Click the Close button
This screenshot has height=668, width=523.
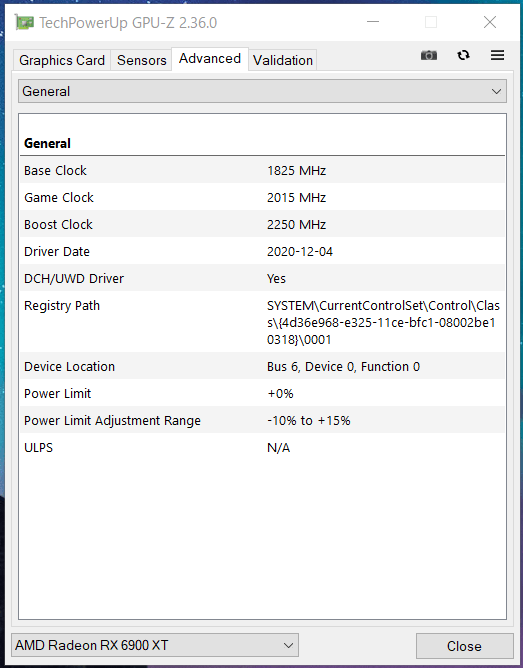pyautogui.click(x=464, y=646)
